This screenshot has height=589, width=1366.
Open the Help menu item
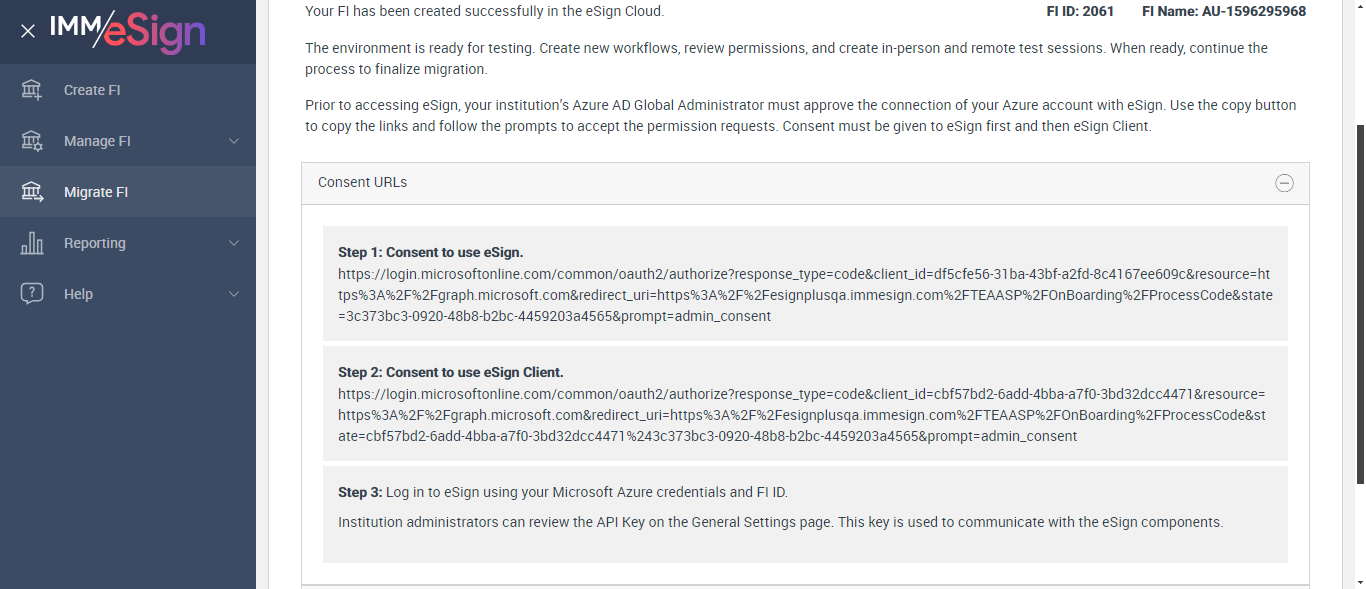point(78,294)
